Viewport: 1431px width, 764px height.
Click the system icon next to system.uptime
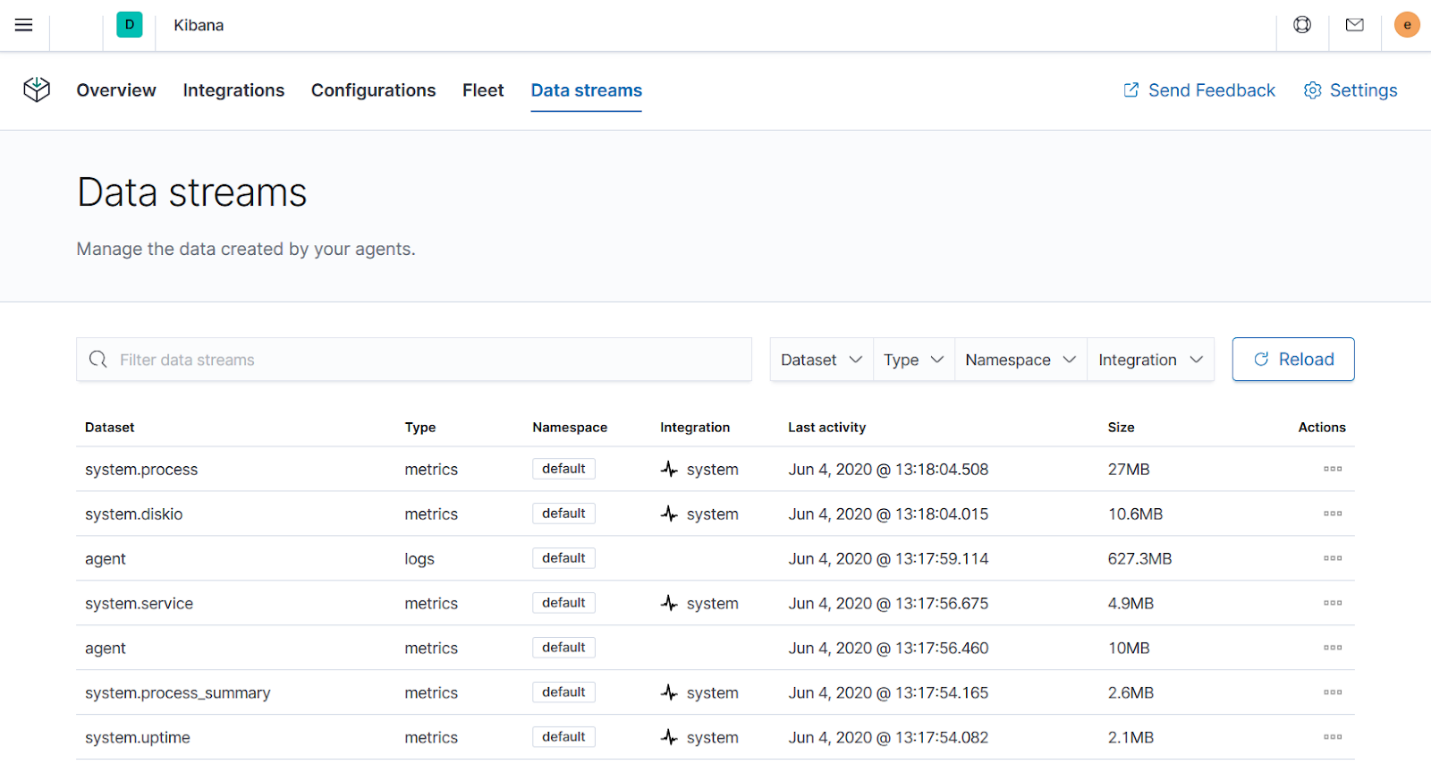[668, 737]
